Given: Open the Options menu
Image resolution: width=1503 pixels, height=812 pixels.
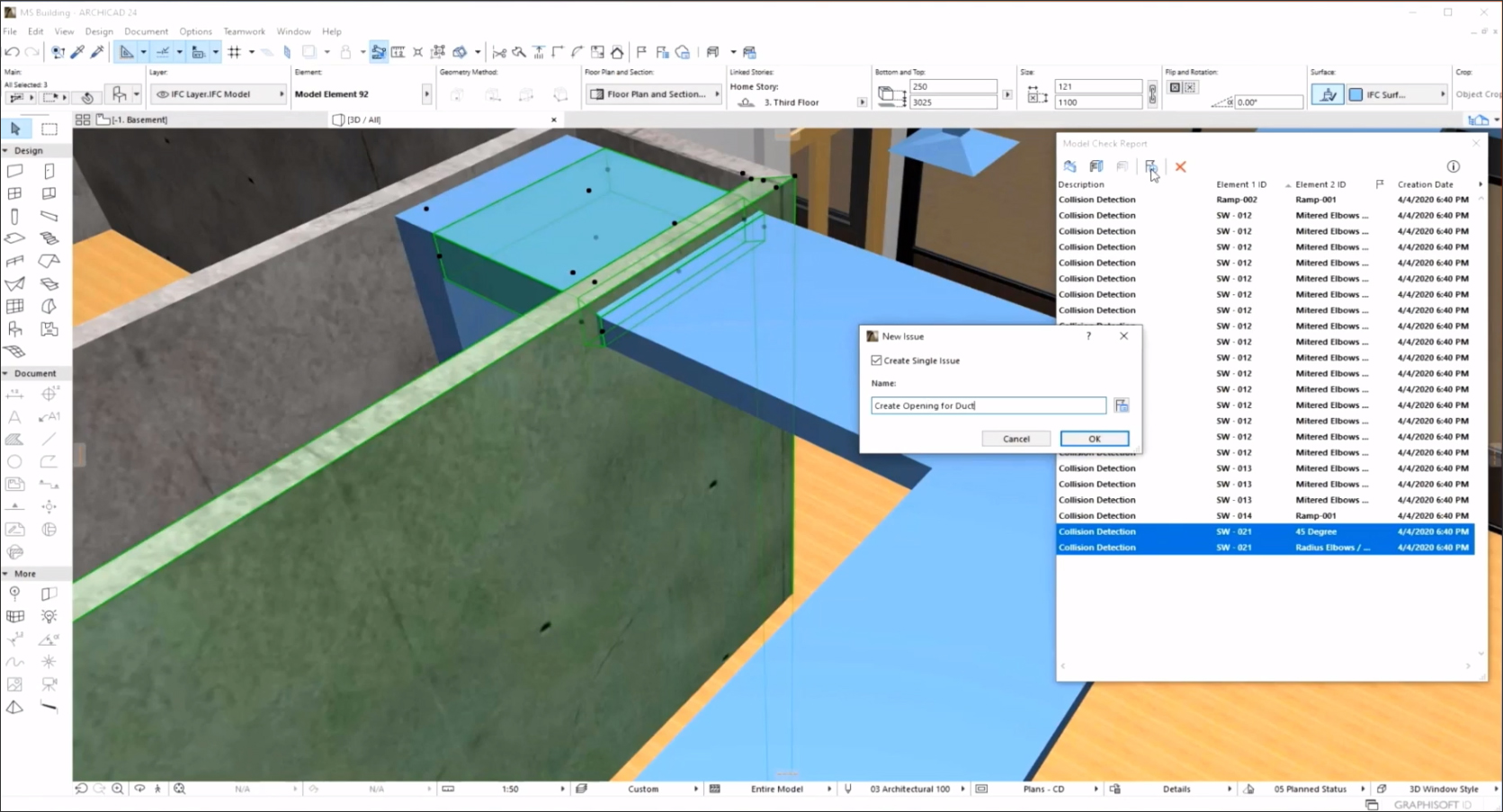Looking at the screenshot, I should point(195,31).
